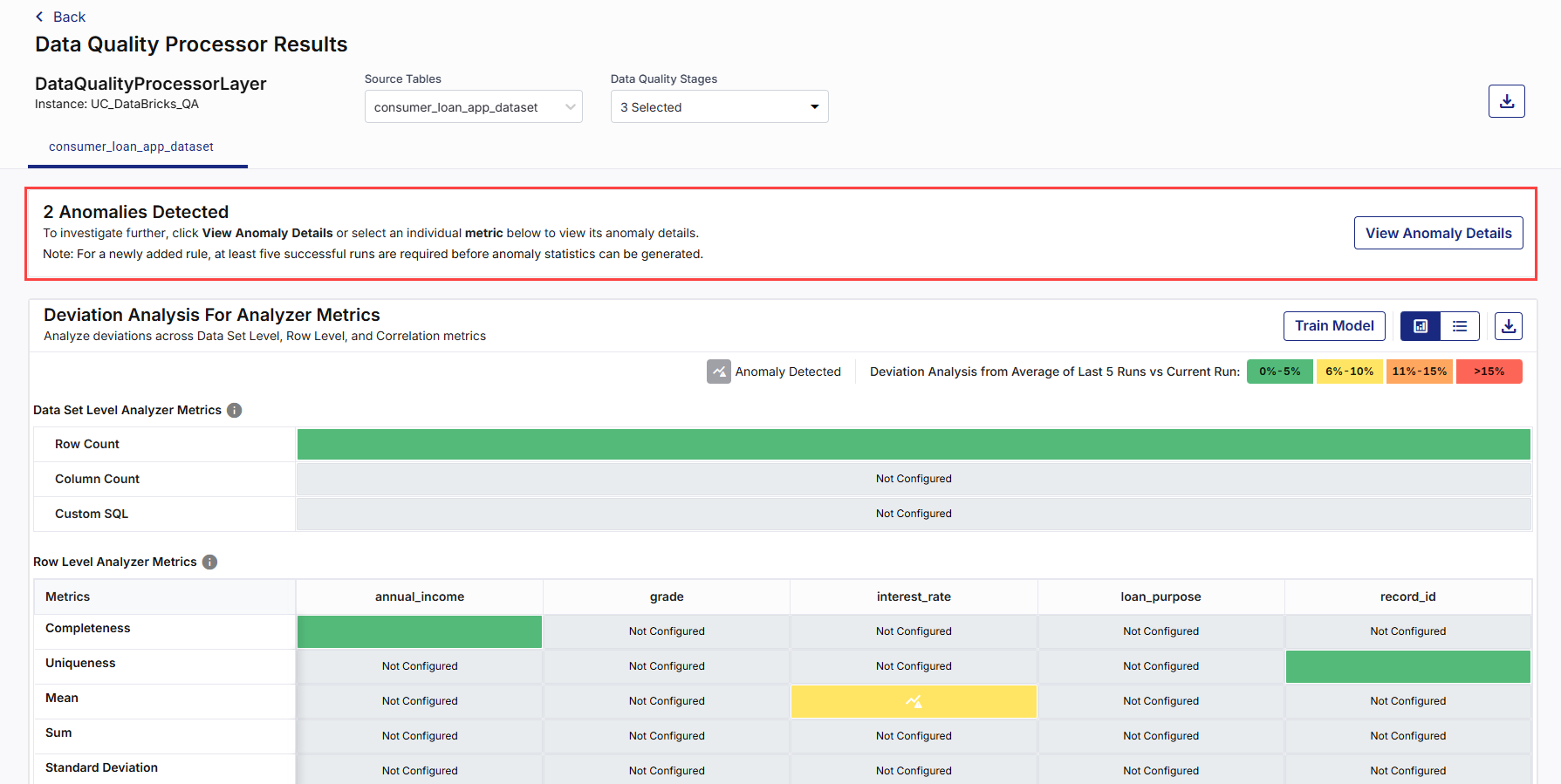Viewport: 1561px width, 784px height.
Task: Expand the Data Quality Stages dropdown
Action: [x=719, y=106]
